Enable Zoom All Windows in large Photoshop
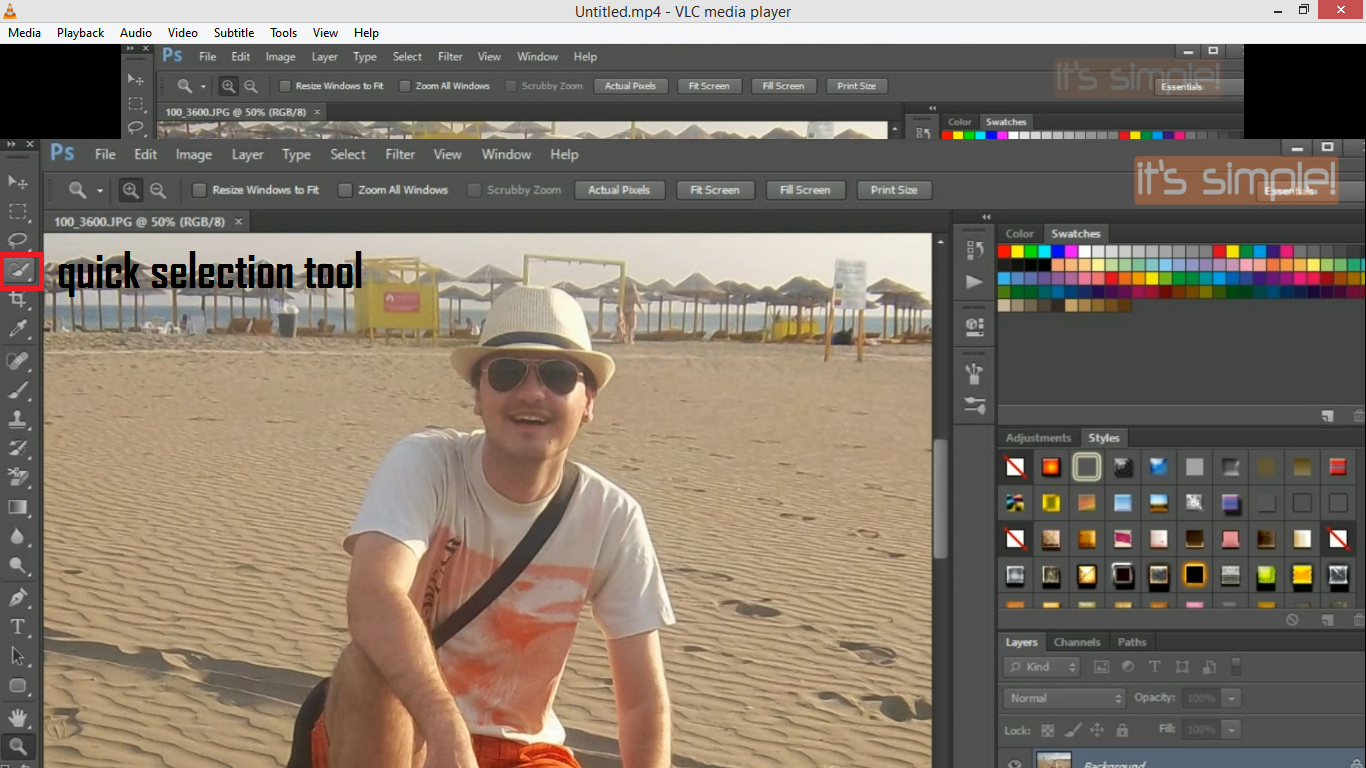 pos(345,190)
